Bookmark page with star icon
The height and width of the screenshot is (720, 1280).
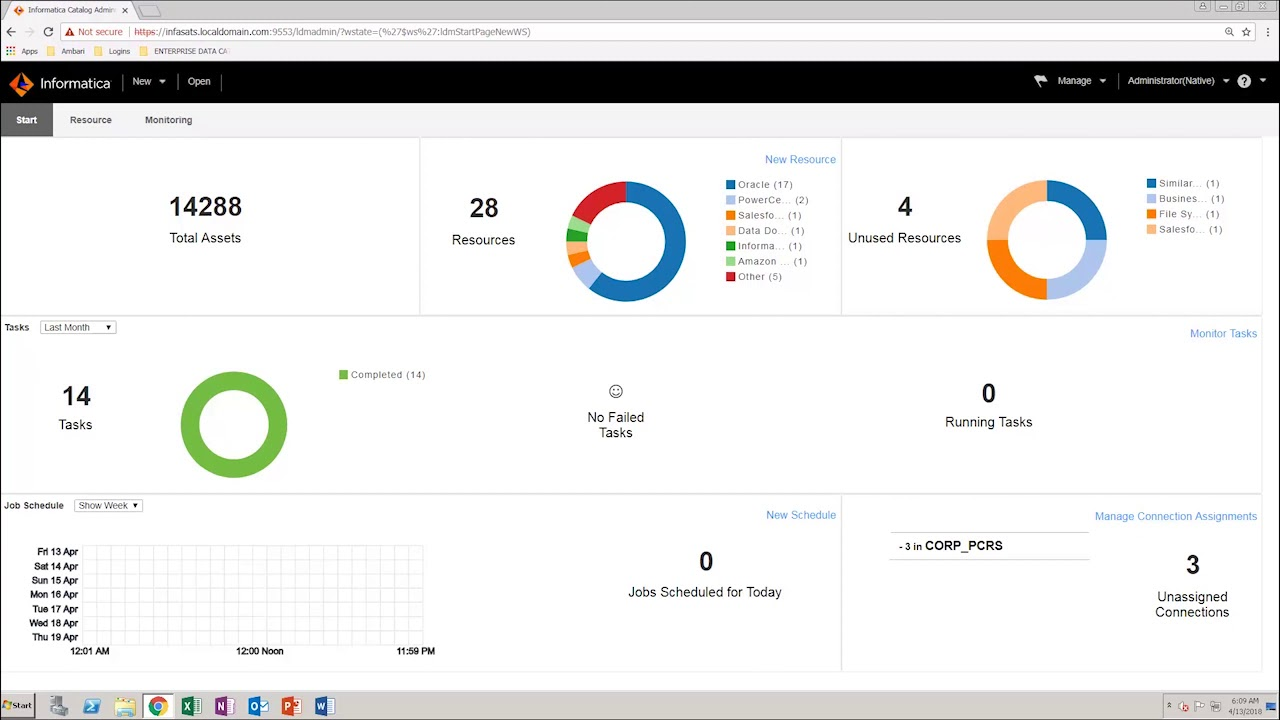tap(1246, 32)
